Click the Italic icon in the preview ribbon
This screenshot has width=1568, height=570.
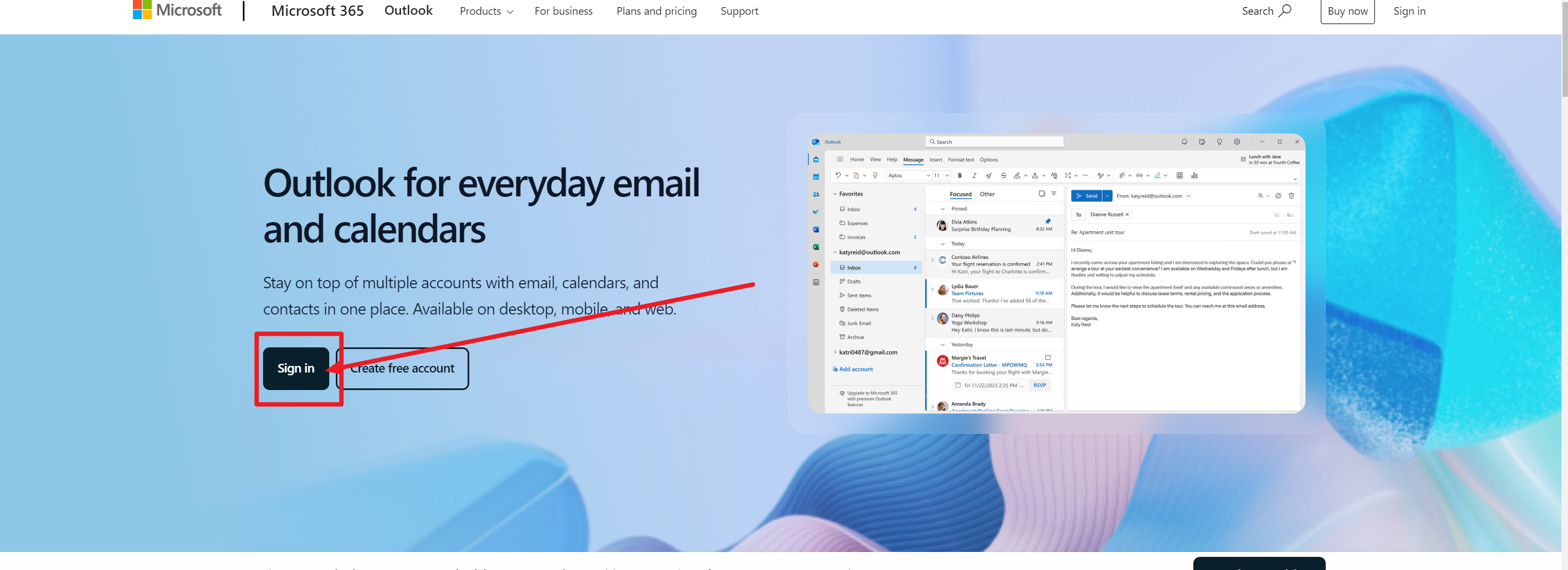point(974,176)
